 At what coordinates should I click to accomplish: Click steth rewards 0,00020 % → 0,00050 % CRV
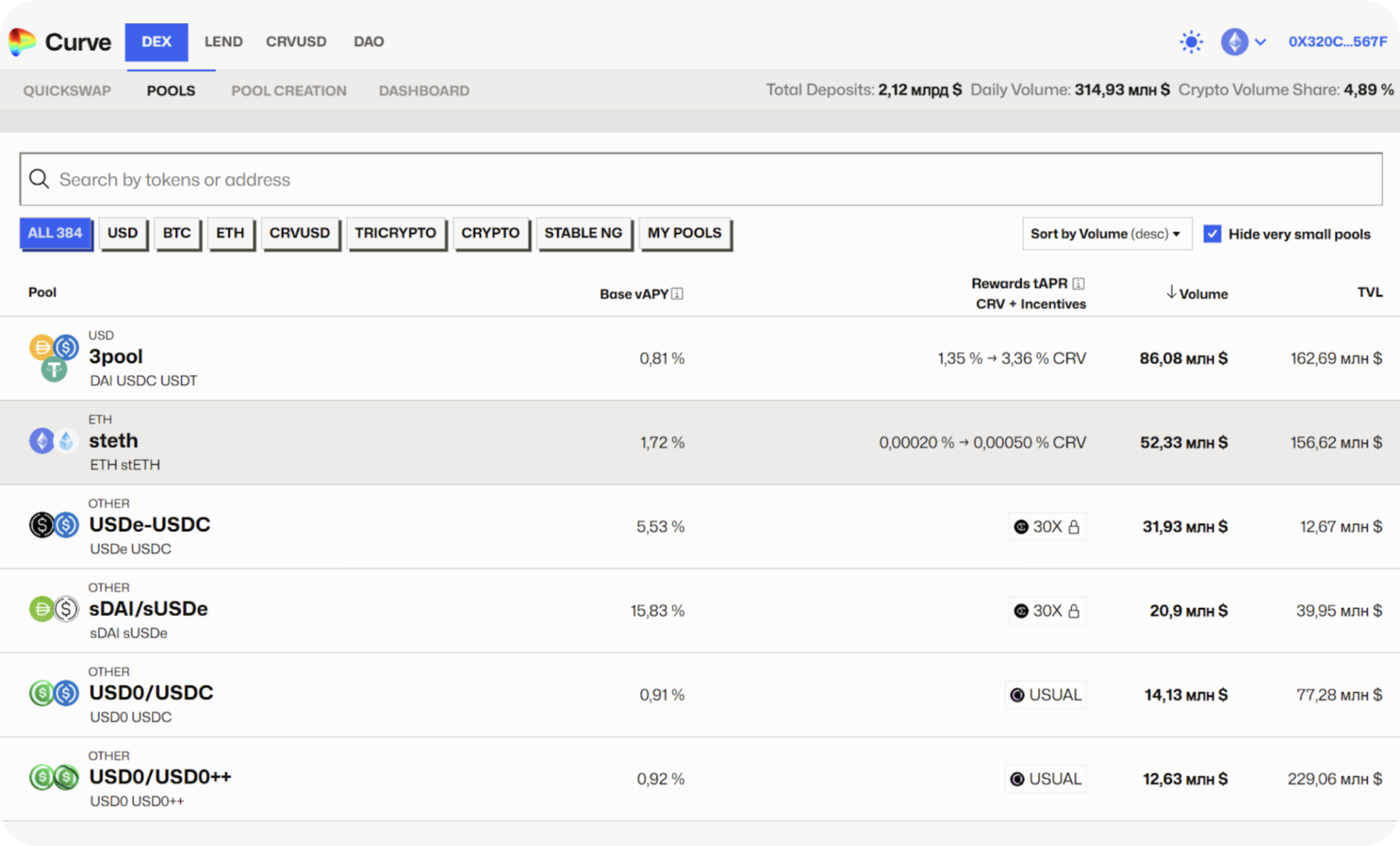coord(983,443)
